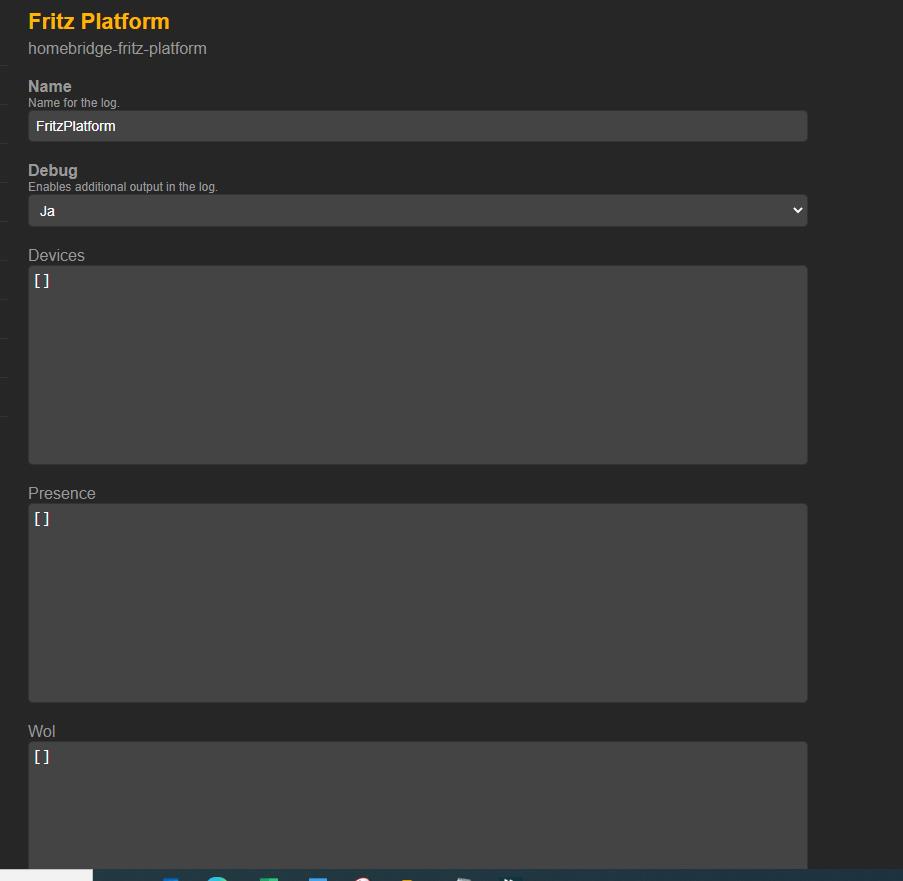This screenshot has width=903, height=881.
Task: Open the green taskbar icon
Action: [268, 878]
